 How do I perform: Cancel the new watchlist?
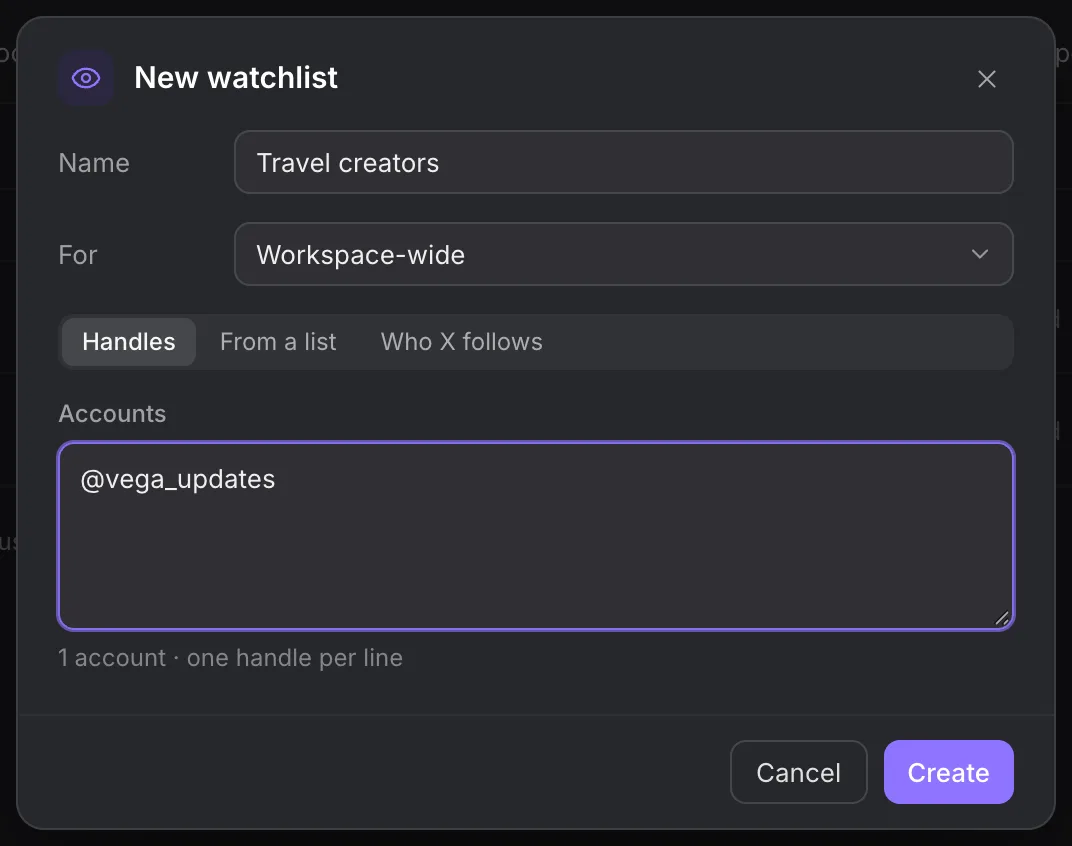(x=799, y=772)
